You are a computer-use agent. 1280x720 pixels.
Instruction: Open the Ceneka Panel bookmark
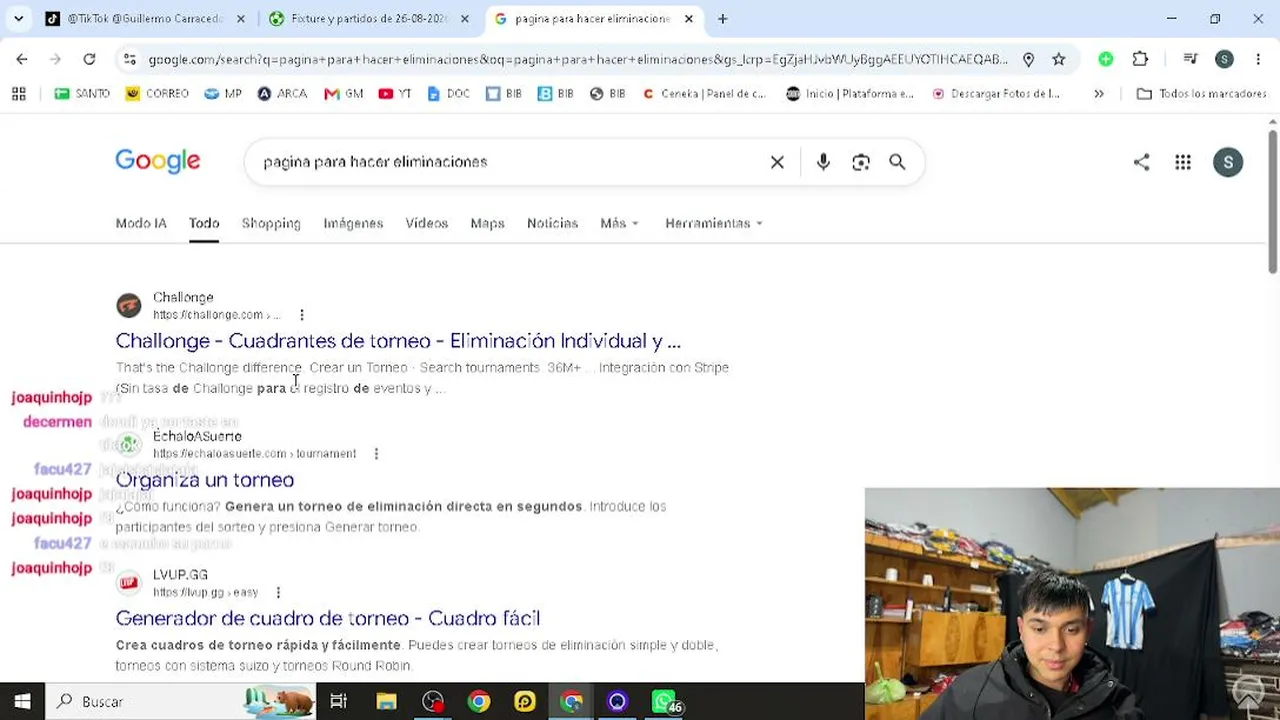pos(704,93)
